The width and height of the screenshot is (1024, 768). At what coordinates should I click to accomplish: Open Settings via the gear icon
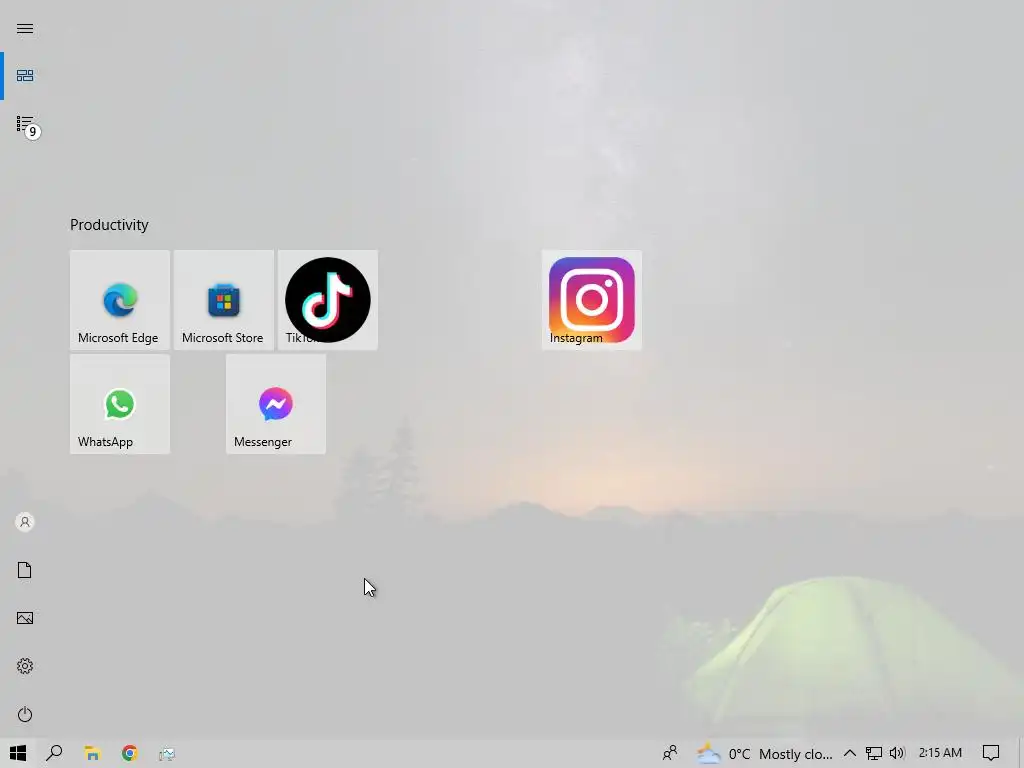[25, 666]
